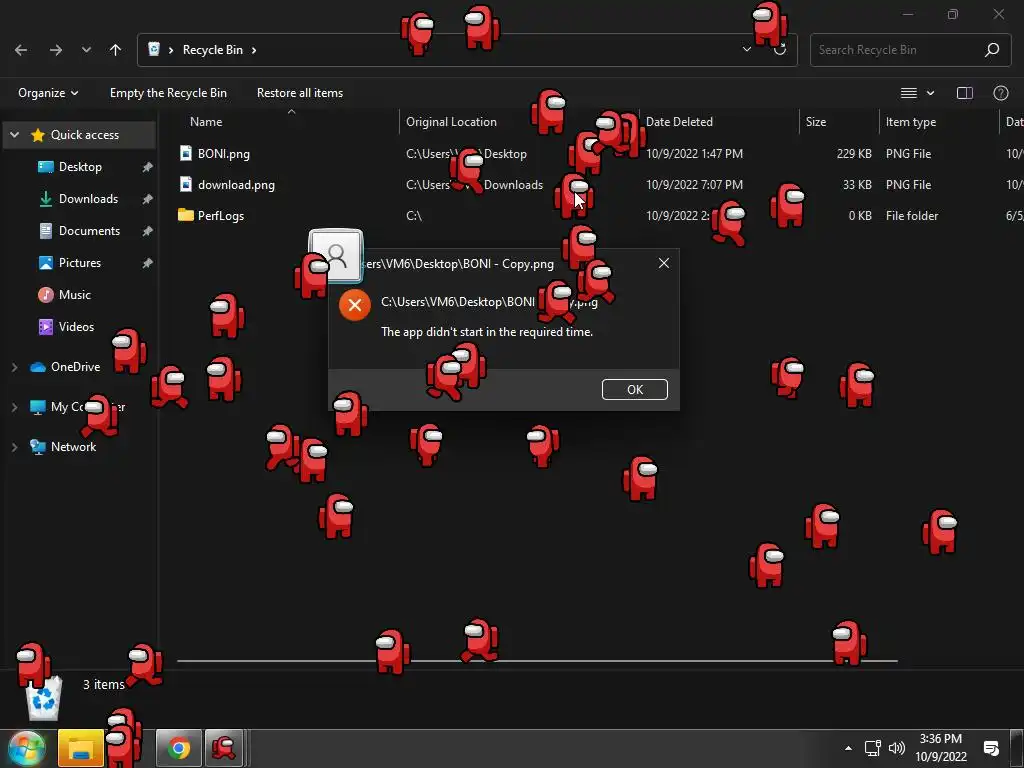
Task: Unpin Downloads using its pin icon
Action: 148,199
